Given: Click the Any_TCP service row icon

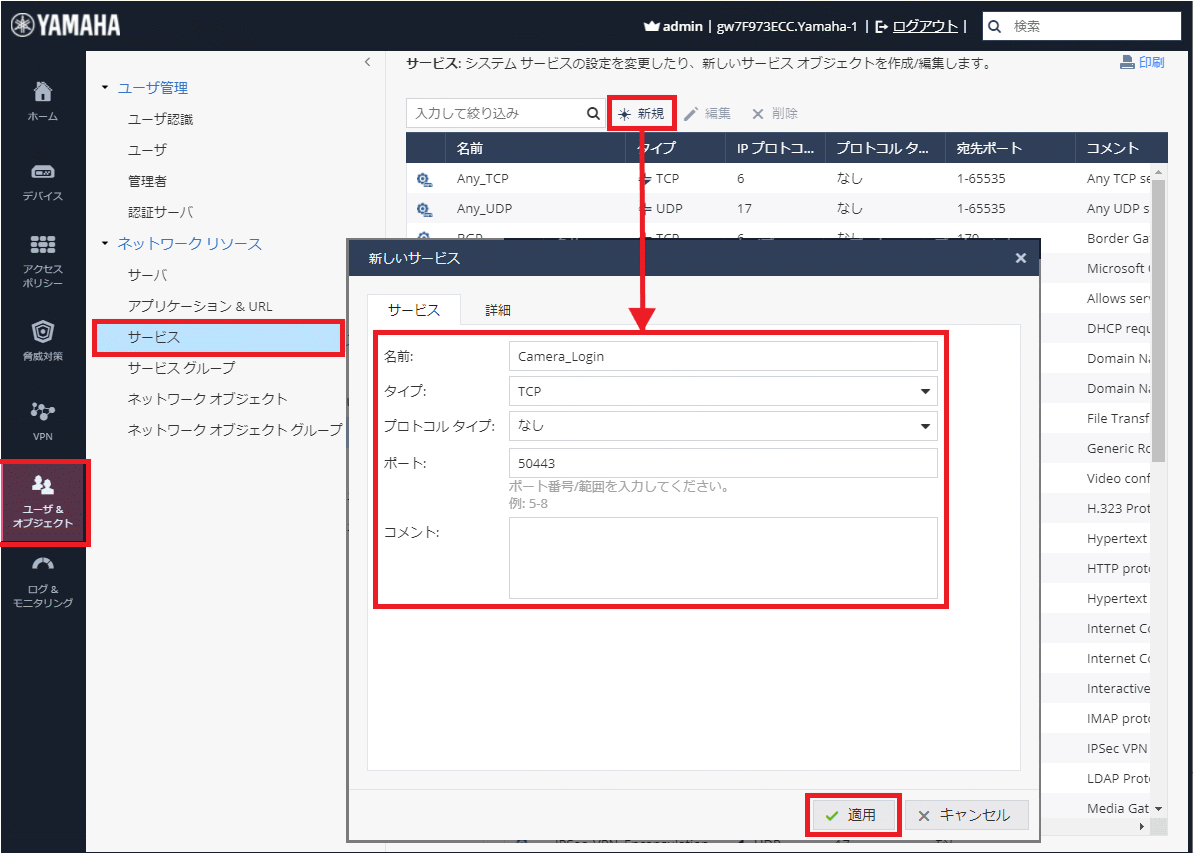Looking at the screenshot, I should (x=424, y=179).
